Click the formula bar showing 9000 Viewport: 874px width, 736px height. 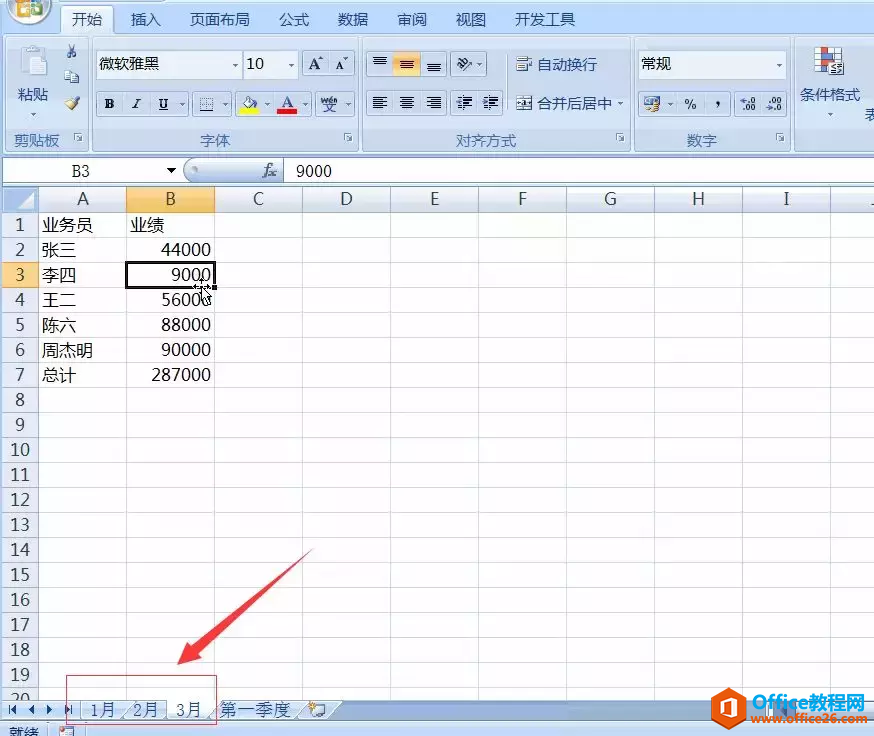pos(579,171)
